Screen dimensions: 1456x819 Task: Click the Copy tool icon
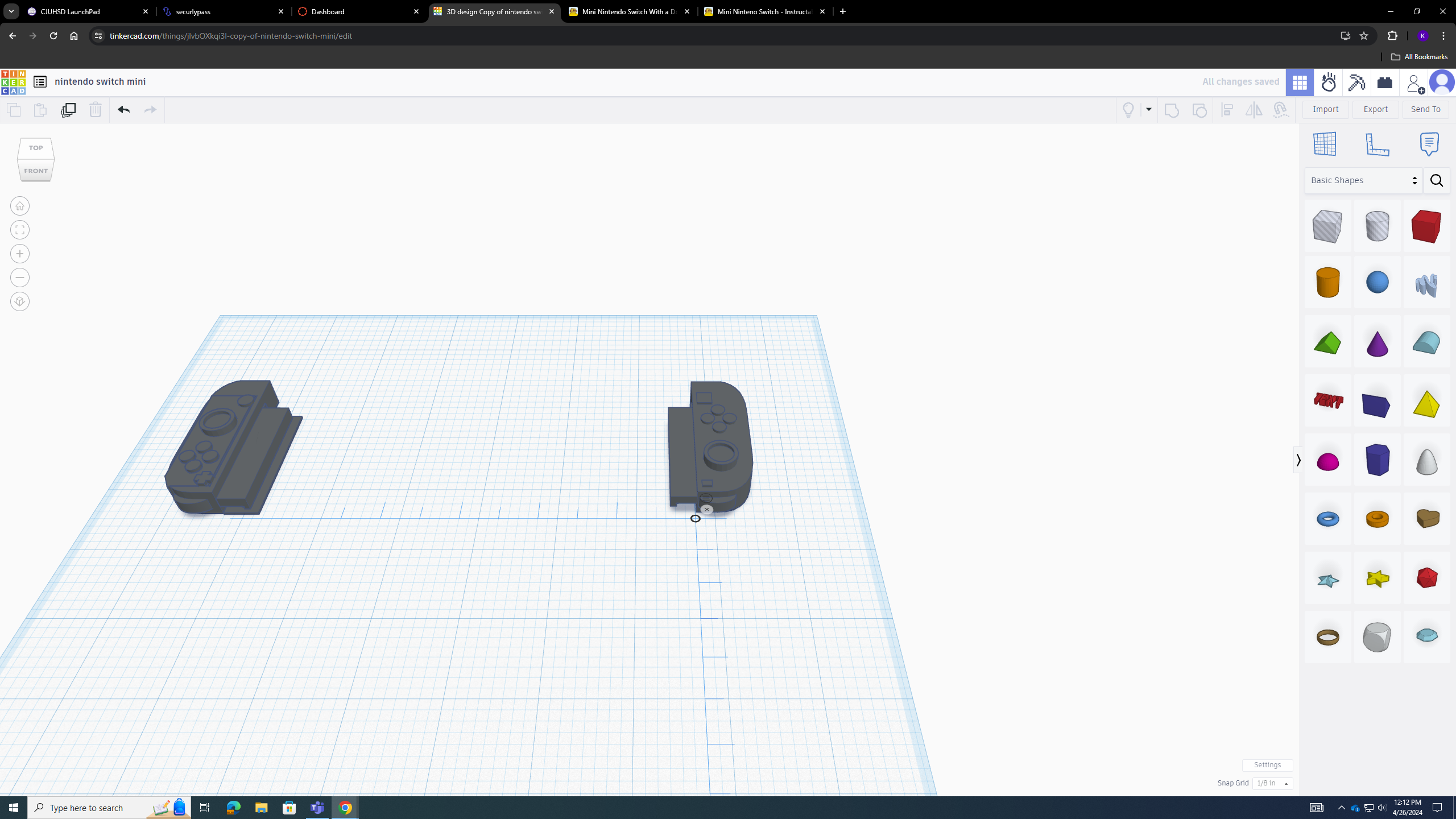pos(14,110)
